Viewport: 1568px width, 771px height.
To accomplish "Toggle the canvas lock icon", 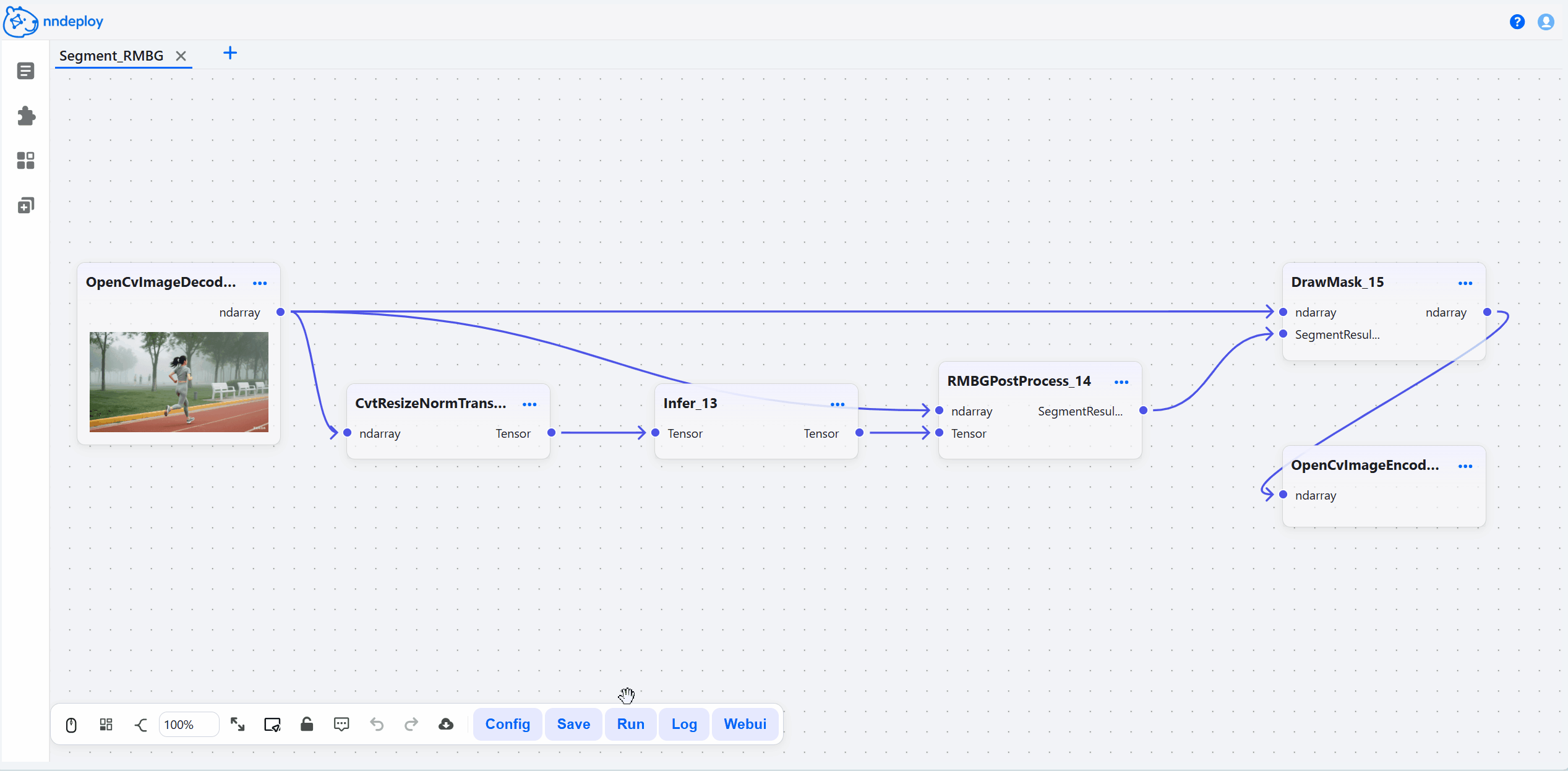I will [x=307, y=725].
